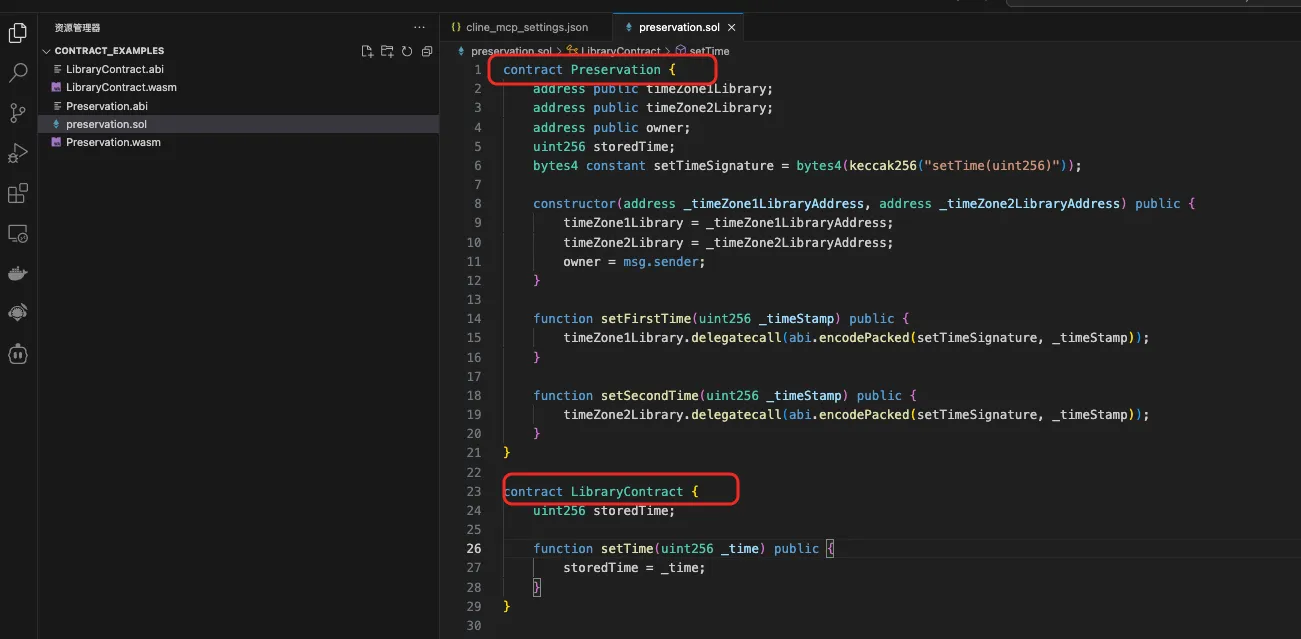
Task: Click 'storedTime = _time;' on line 27
Action: click(x=634, y=568)
